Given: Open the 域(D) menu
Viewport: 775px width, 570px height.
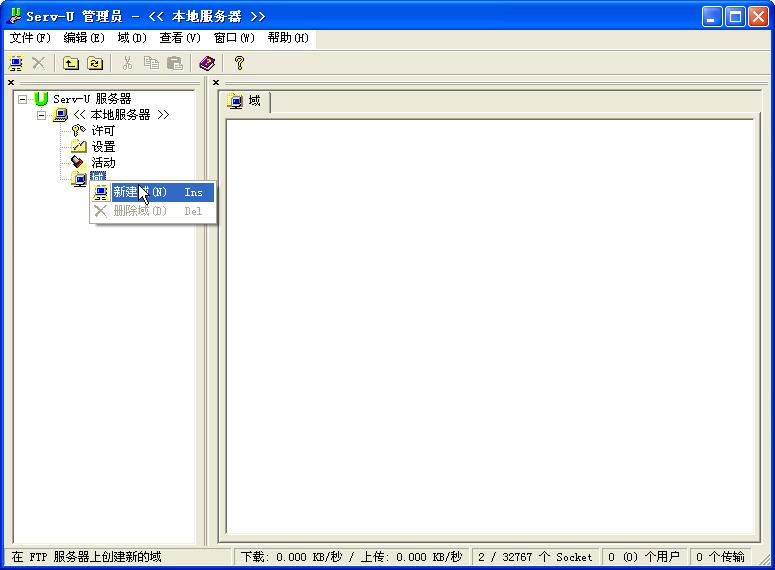Looking at the screenshot, I should point(132,38).
